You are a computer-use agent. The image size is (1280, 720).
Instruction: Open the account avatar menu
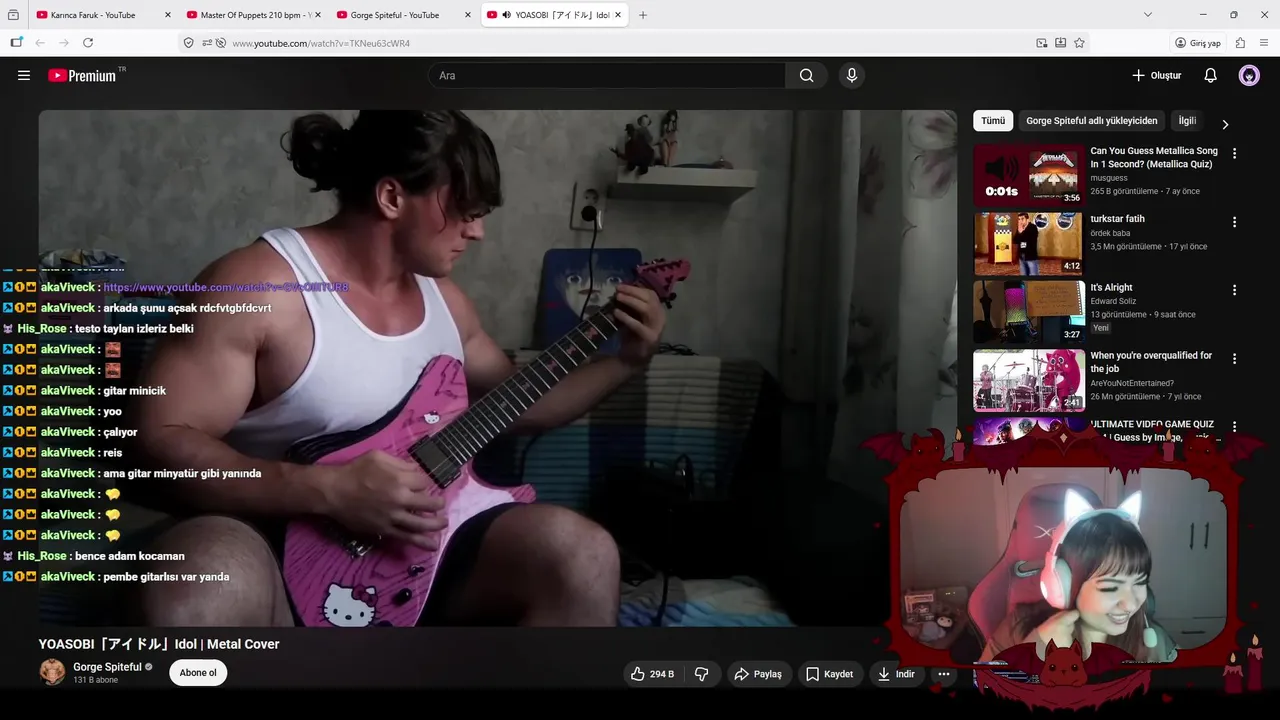click(1249, 75)
